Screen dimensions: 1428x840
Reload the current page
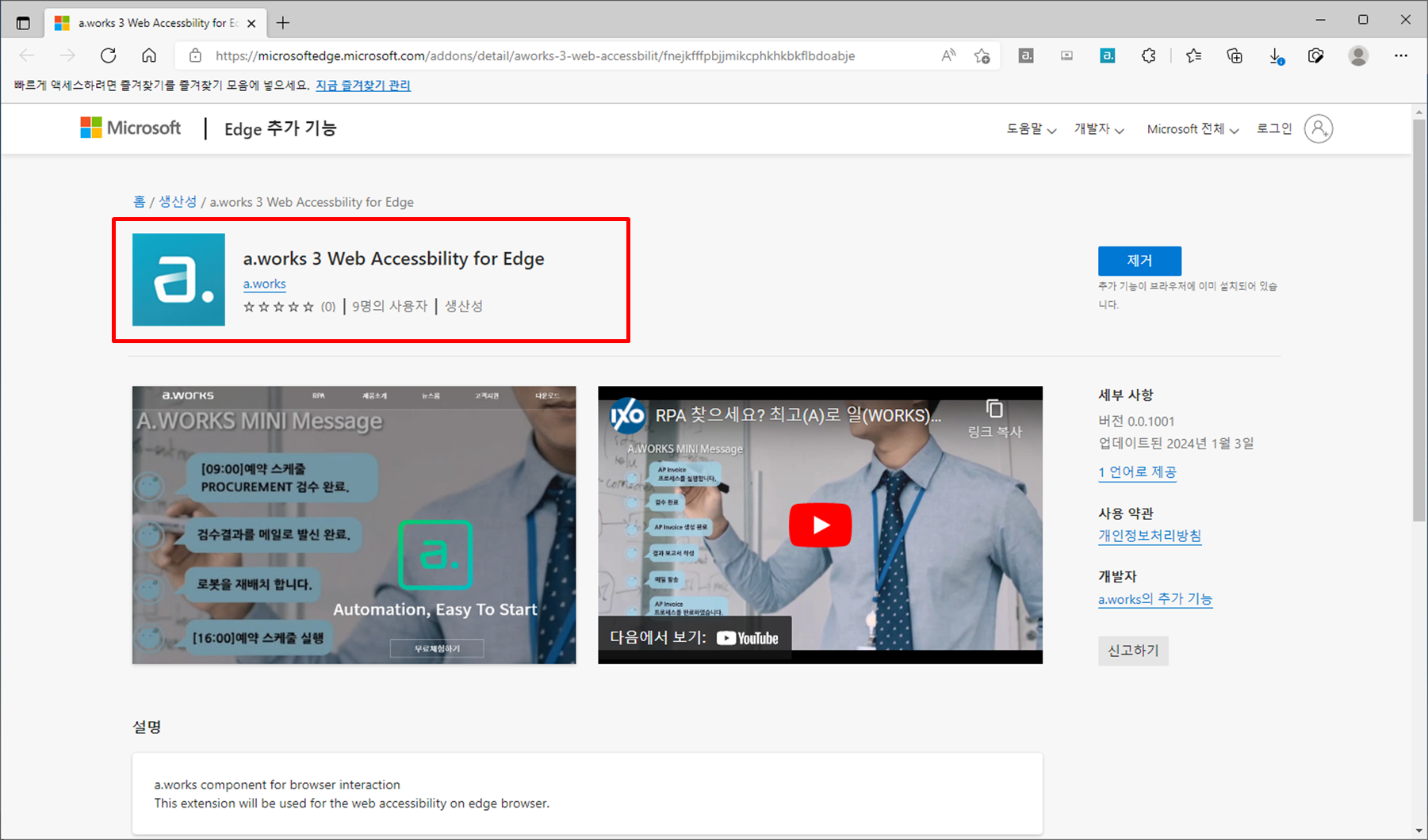point(109,55)
